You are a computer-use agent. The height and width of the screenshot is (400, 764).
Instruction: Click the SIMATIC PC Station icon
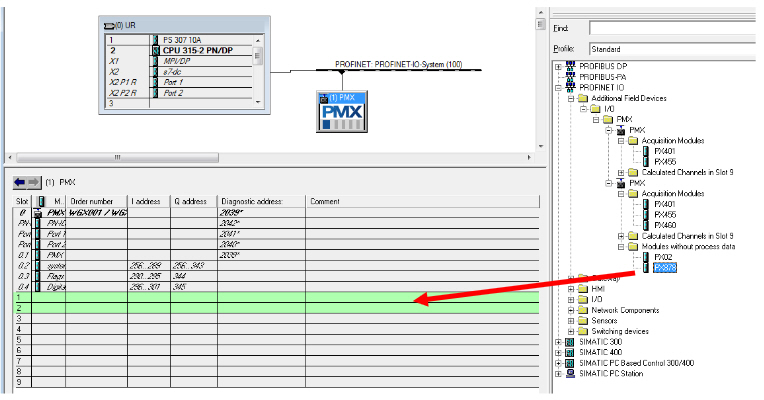(570, 374)
